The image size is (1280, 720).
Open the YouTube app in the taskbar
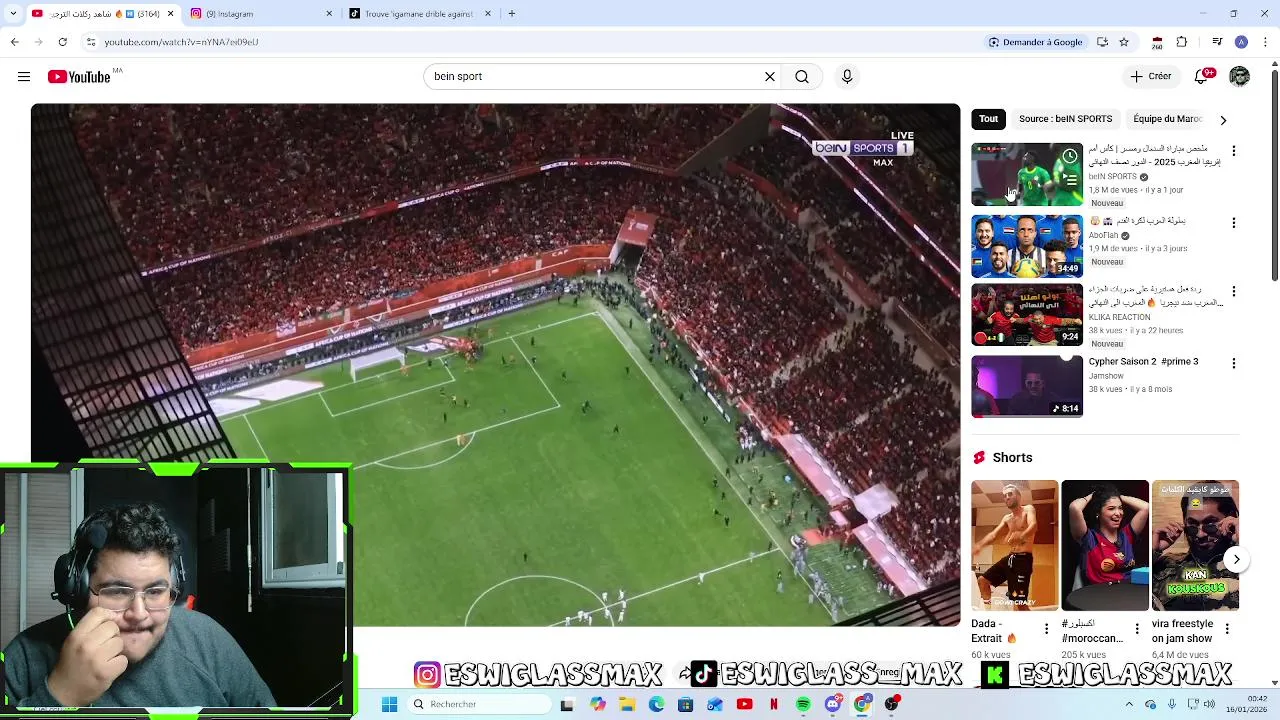(x=744, y=704)
